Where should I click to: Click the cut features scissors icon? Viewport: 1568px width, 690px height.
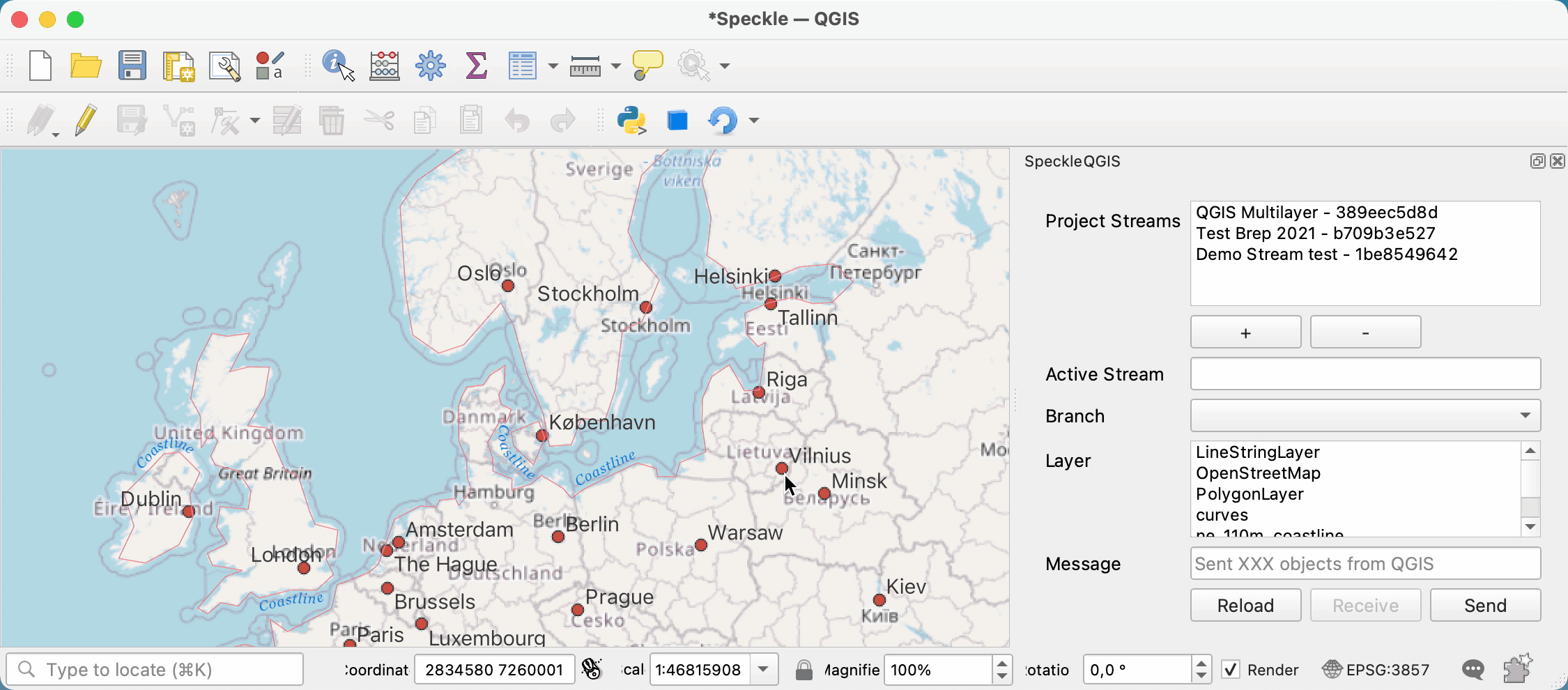[379, 121]
